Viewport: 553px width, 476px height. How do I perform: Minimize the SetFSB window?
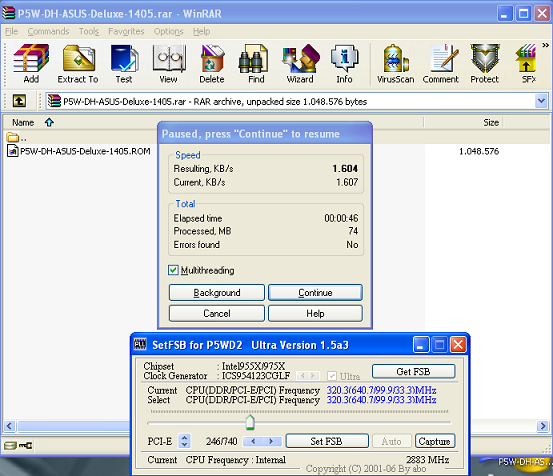pyautogui.click(x=421, y=344)
